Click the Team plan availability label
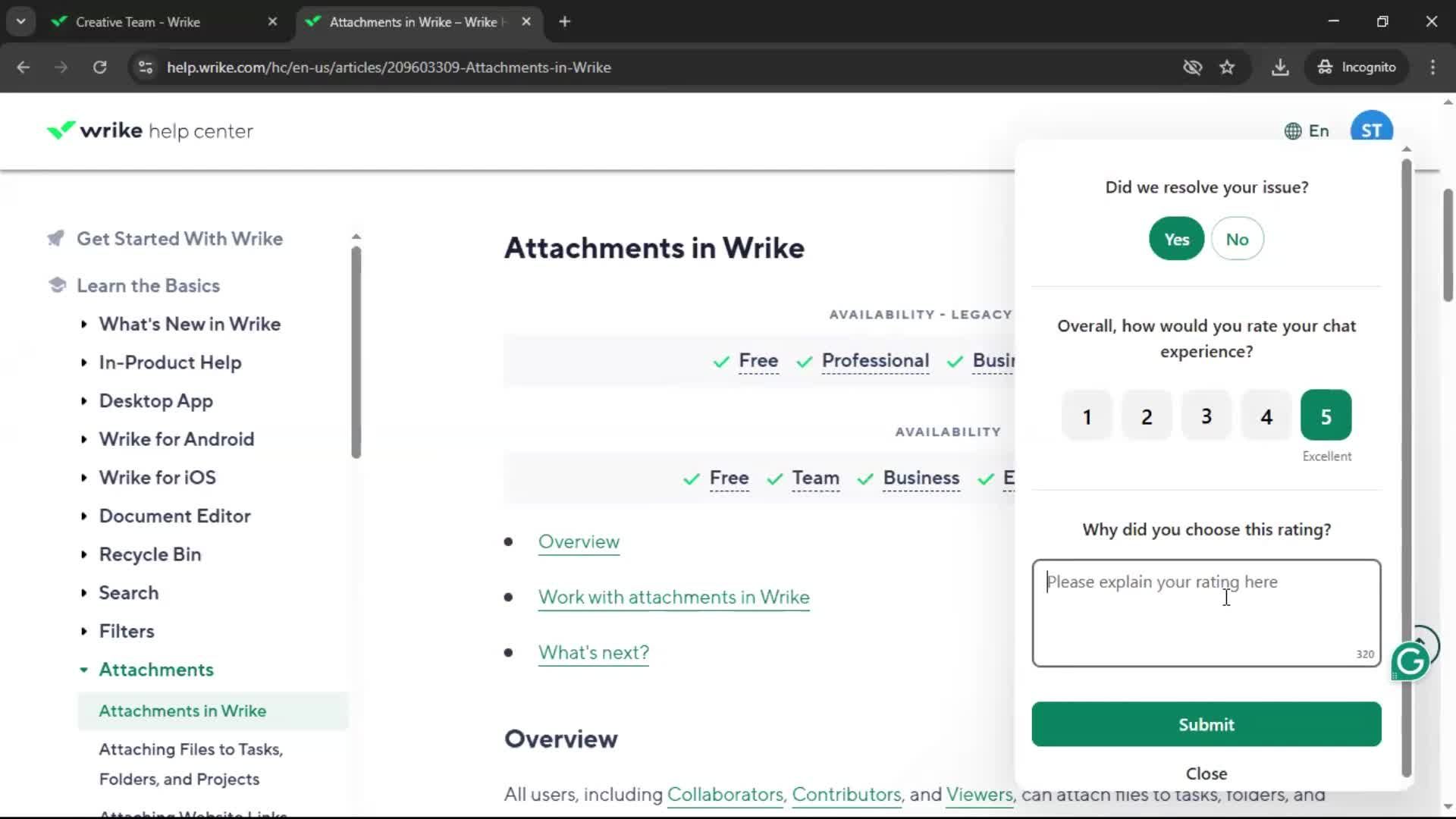The height and width of the screenshot is (819, 1456). [815, 478]
